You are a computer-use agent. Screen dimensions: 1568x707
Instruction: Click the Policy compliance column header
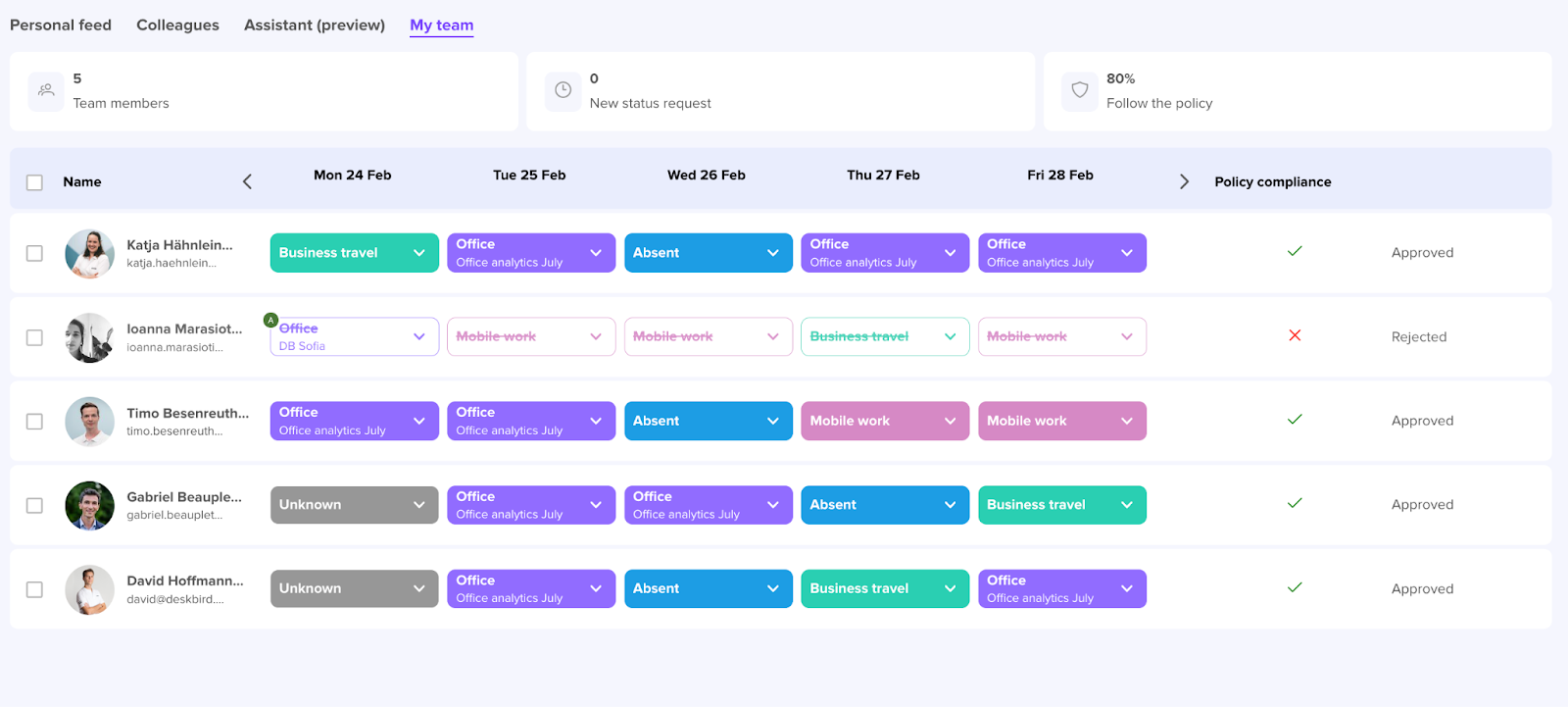[x=1272, y=181]
